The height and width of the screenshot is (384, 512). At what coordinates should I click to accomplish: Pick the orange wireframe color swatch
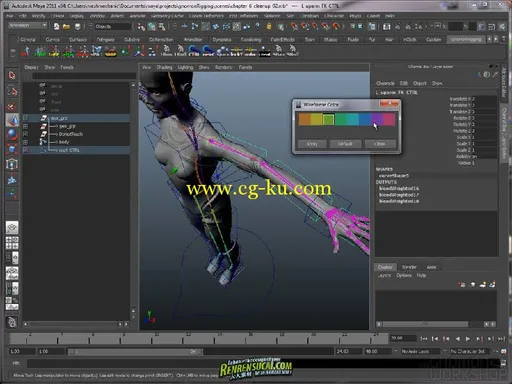tap(305, 119)
